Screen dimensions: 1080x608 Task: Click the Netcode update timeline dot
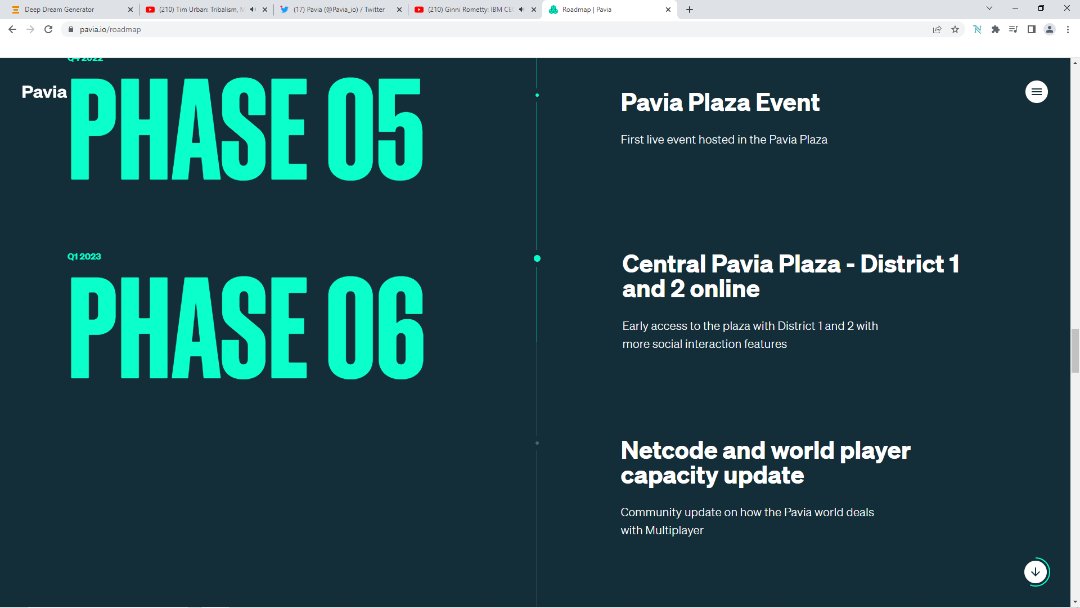click(x=537, y=443)
